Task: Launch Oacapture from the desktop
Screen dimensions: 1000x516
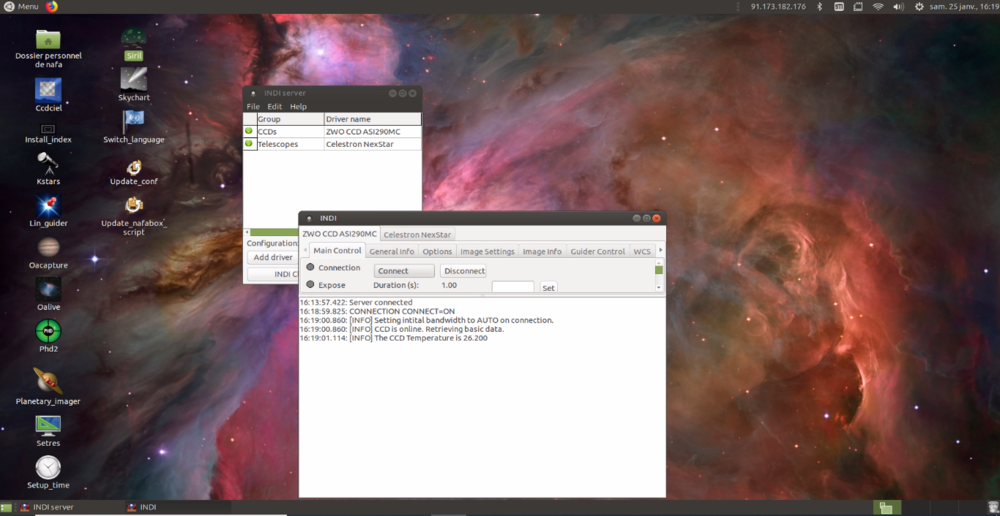Action: 48,253
